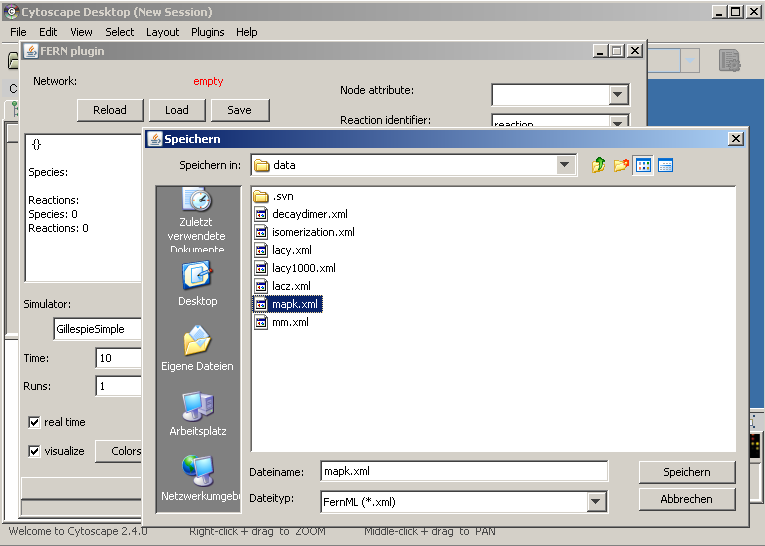Open the Simulator GillespieSimple dropdown
Screen dimensions: 765x546
[x=98, y=329]
